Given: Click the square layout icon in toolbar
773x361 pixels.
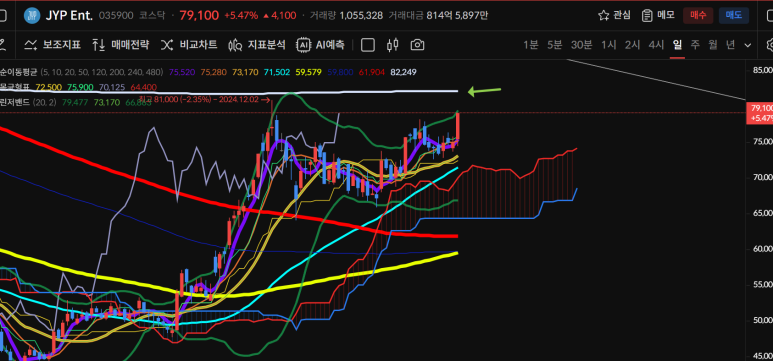Looking at the screenshot, I should (x=368, y=45).
